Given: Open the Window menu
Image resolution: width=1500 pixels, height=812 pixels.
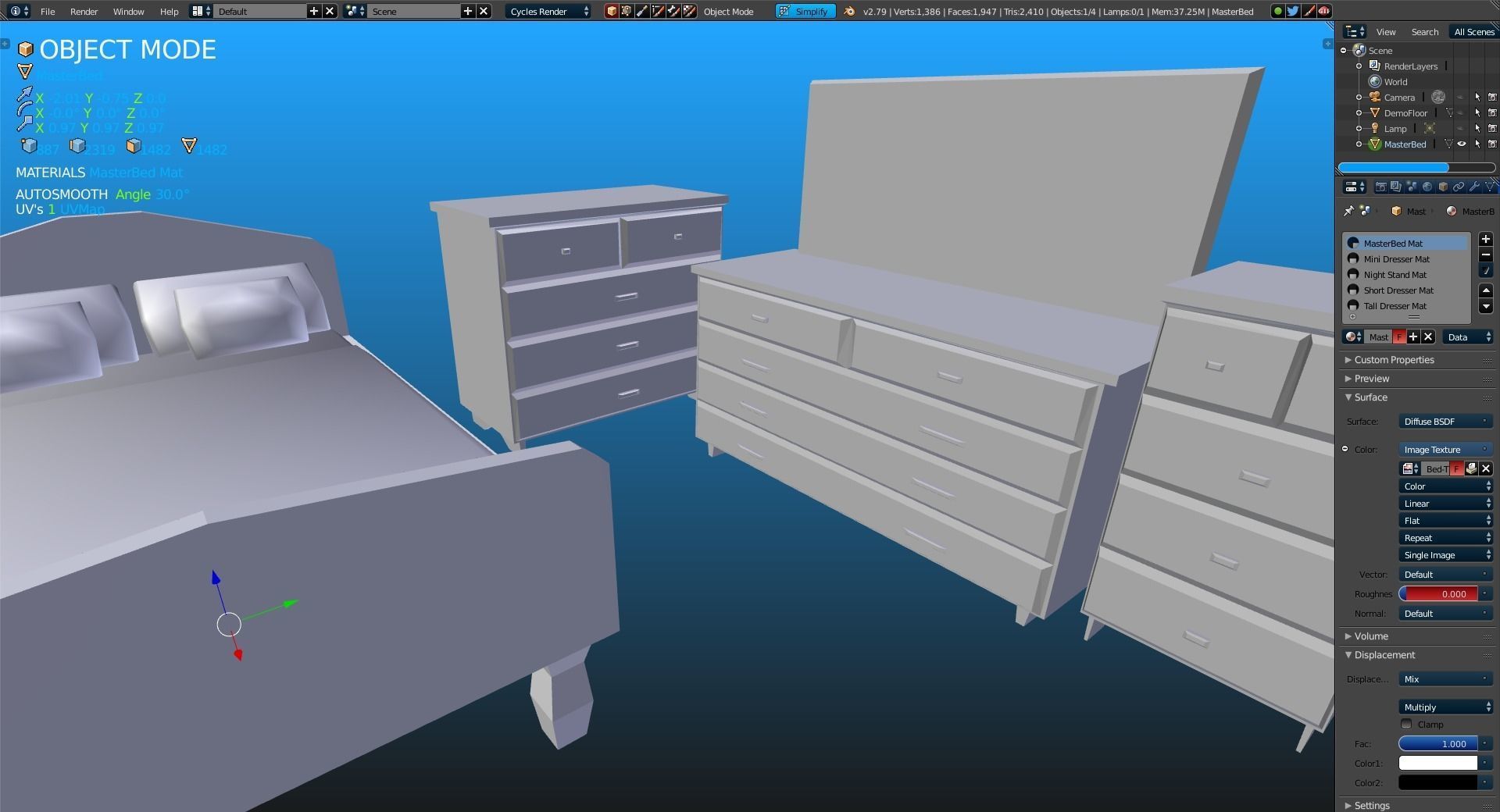Looking at the screenshot, I should [128, 11].
